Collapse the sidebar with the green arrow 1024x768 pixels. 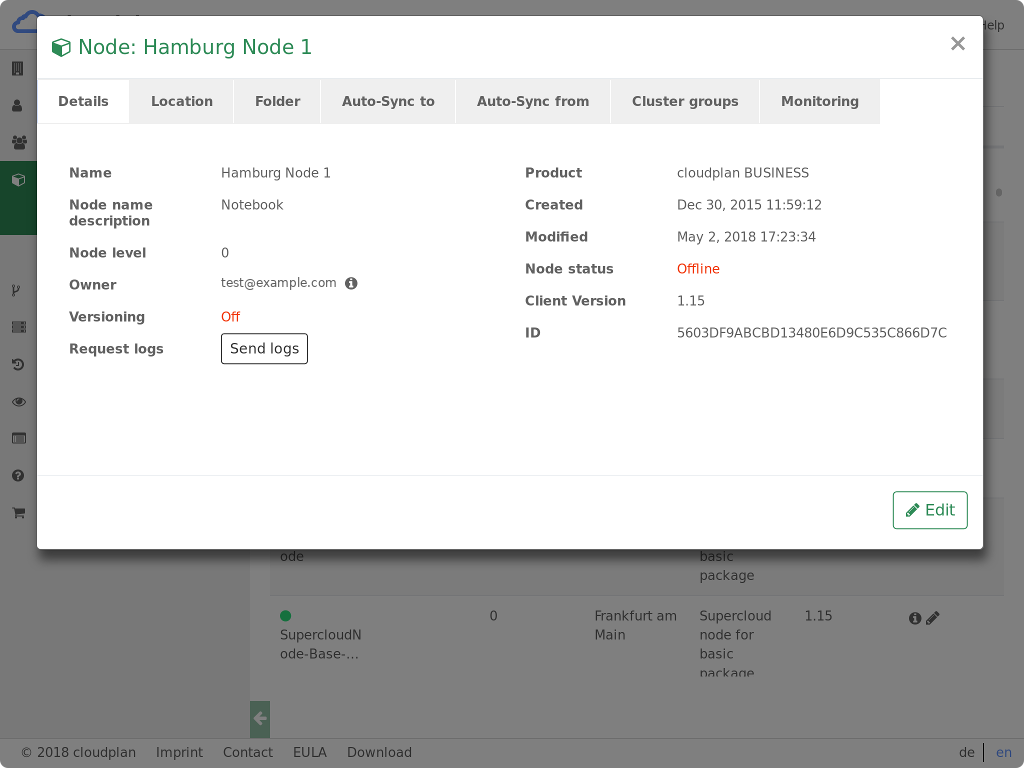click(260, 718)
